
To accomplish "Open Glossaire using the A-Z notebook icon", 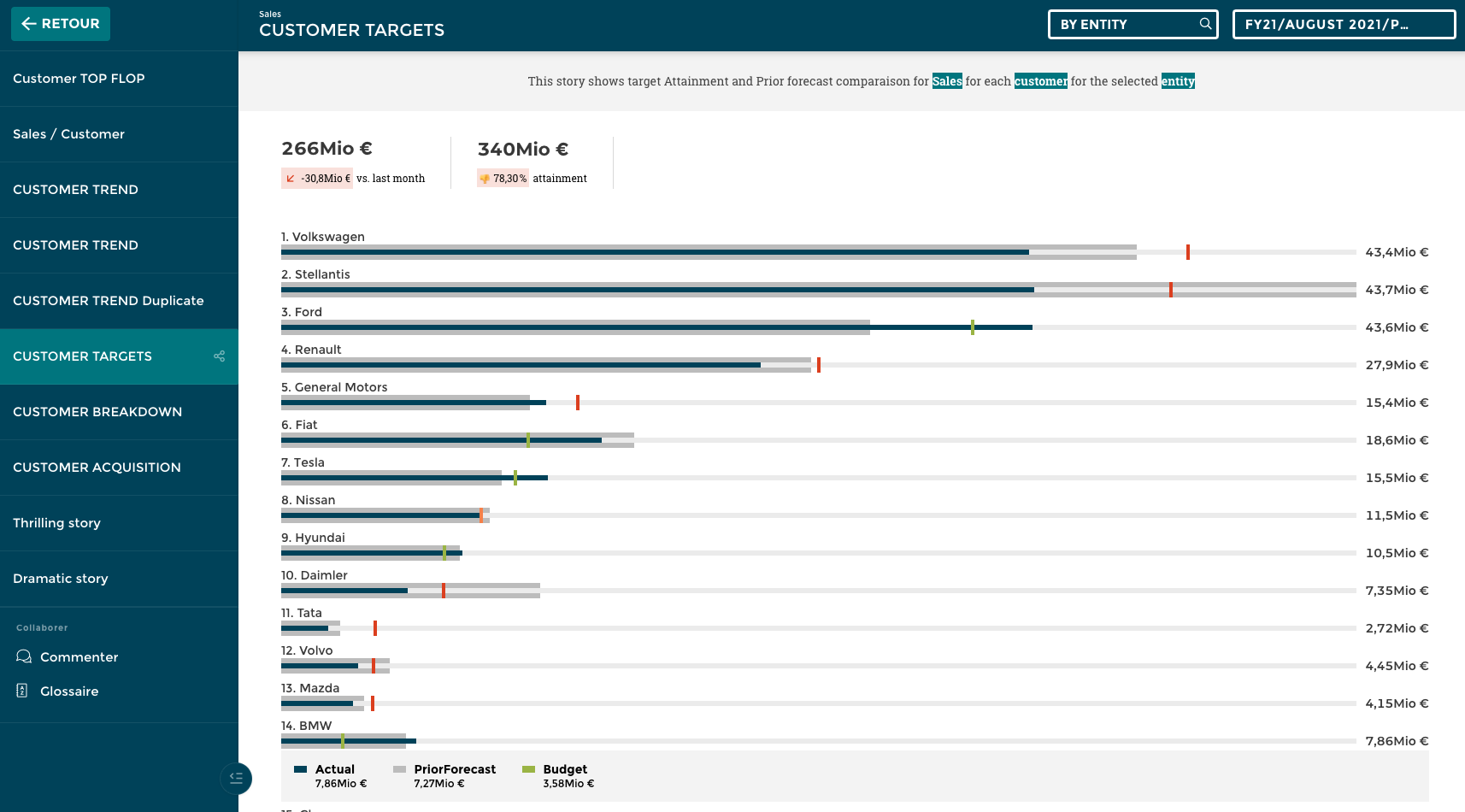I will 22,691.
